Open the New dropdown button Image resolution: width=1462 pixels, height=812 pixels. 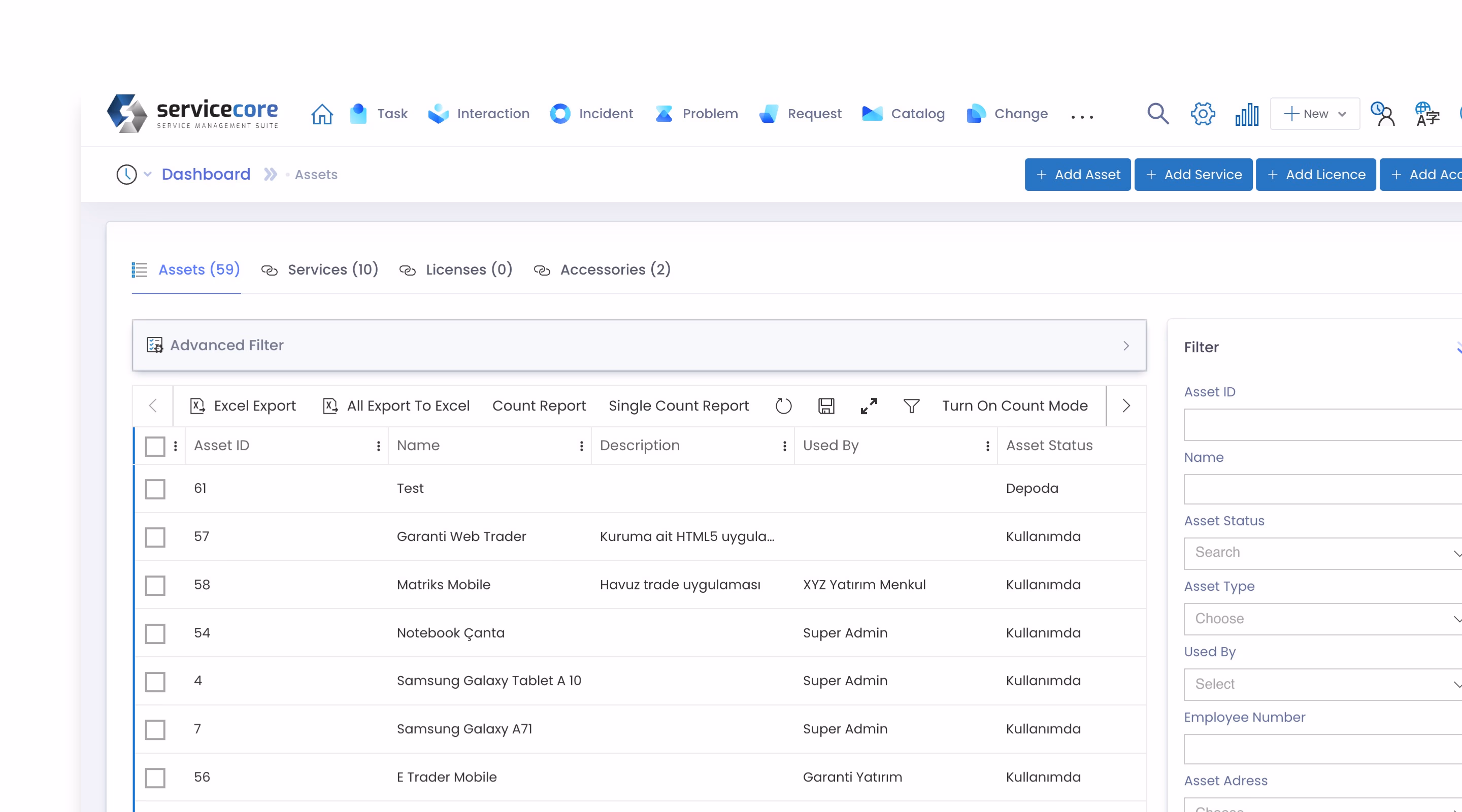pyautogui.click(x=1314, y=114)
